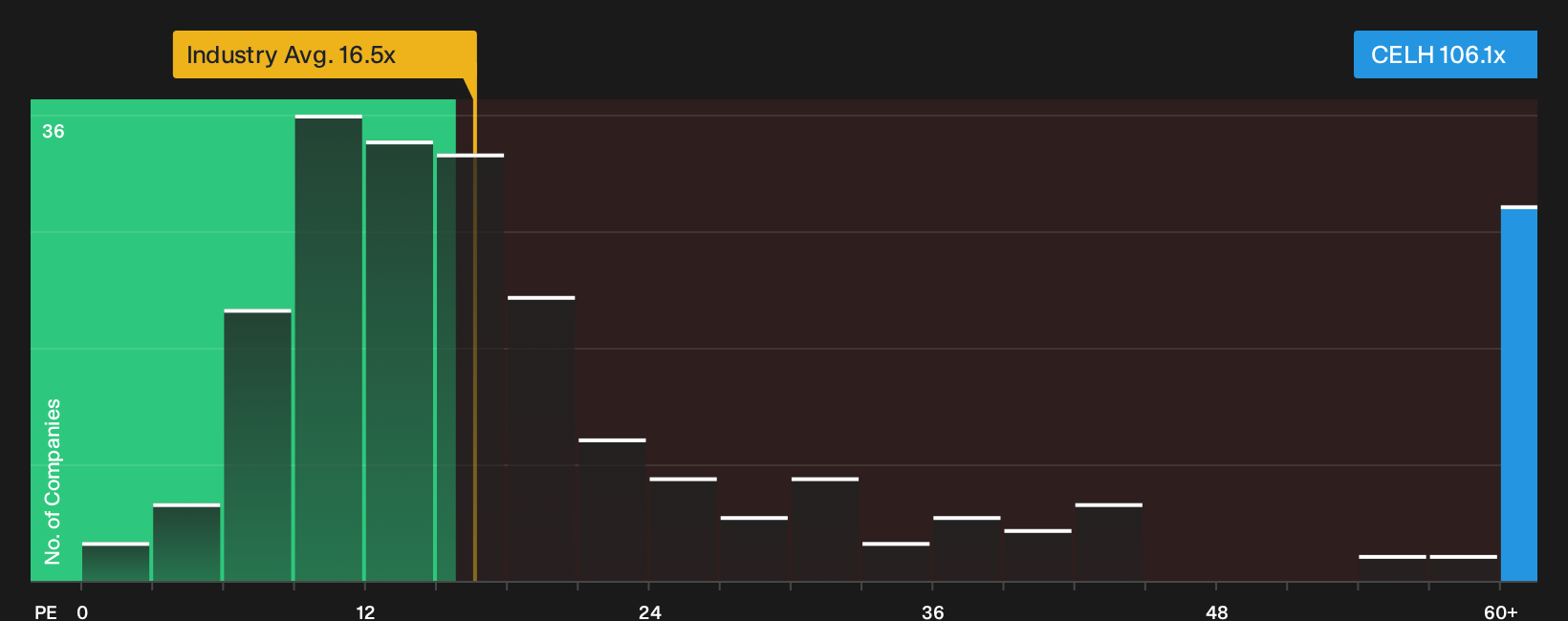
Task: Click the bar starting at PE 36
Action: (x=967, y=548)
